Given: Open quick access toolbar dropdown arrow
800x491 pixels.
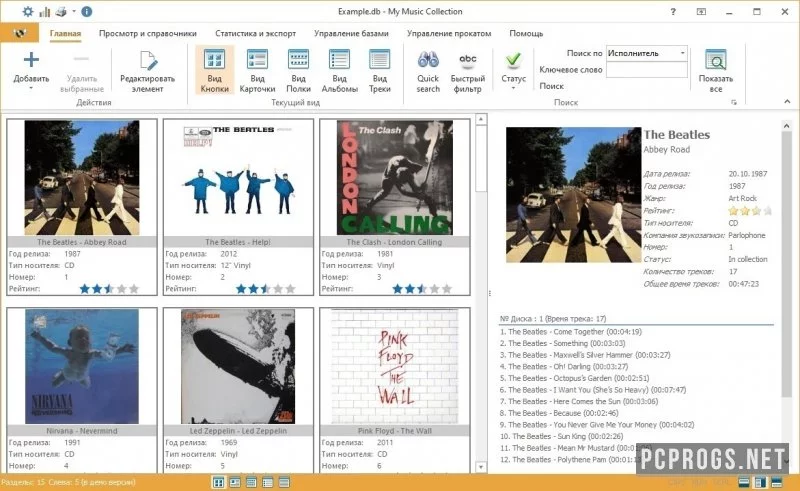Looking at the screenshot, I should pos(74,11).
